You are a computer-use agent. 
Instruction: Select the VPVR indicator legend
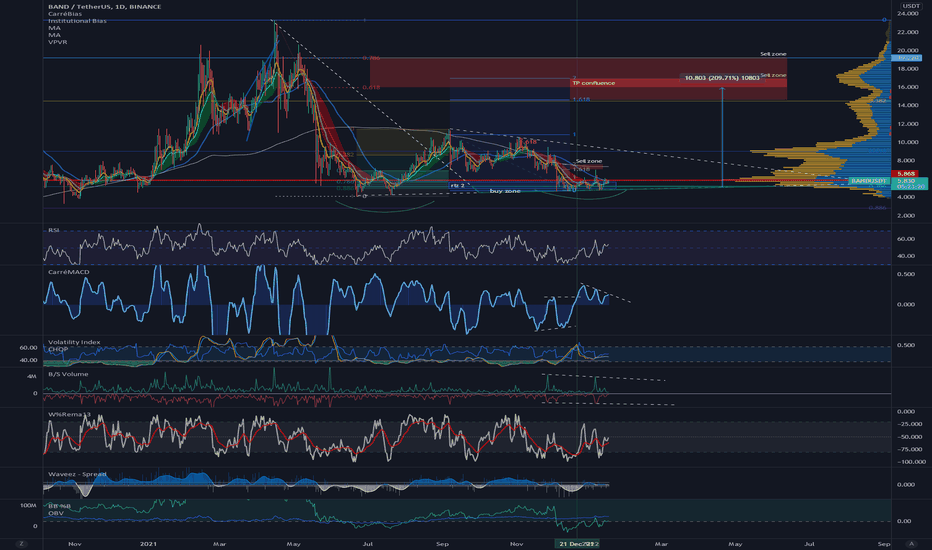(x=58, y=42)
